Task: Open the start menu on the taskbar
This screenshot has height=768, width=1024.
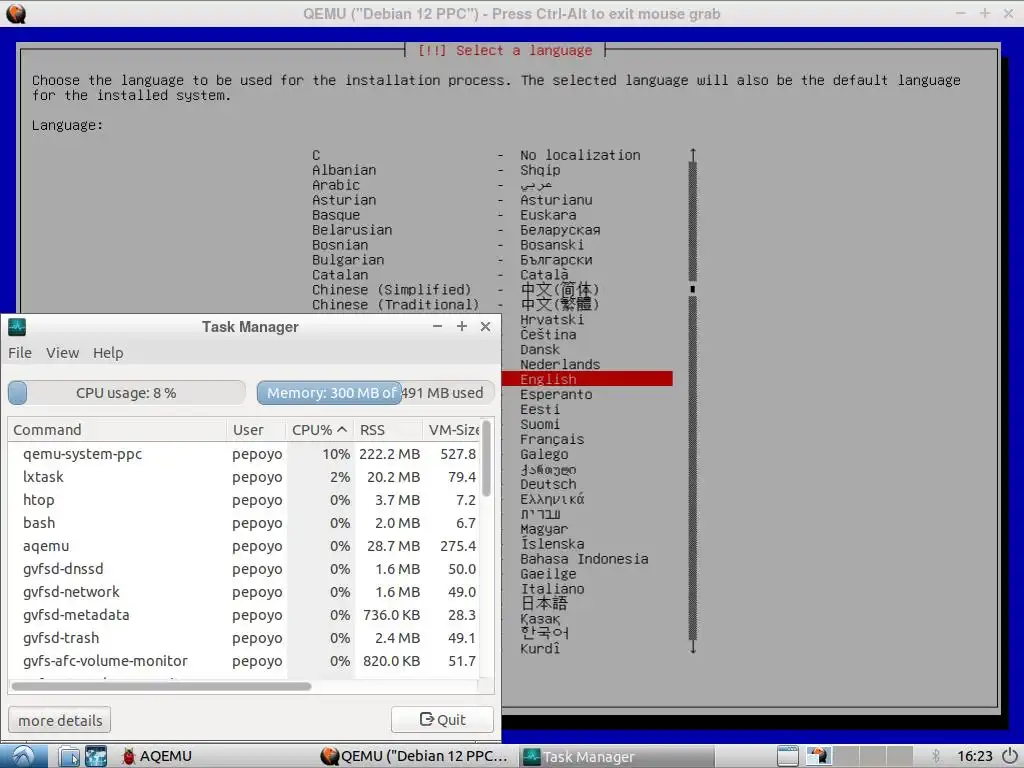Action: pyautogui.click(x=24, y=756)
